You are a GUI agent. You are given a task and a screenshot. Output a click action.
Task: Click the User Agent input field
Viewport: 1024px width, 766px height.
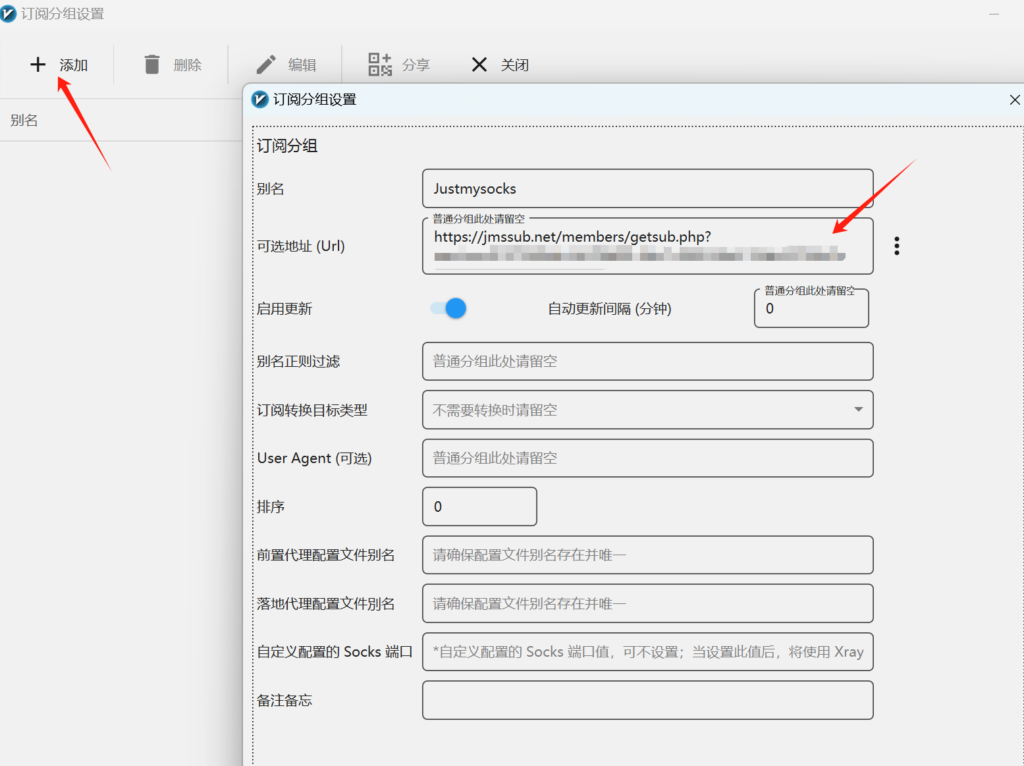(x=647, y=458)
